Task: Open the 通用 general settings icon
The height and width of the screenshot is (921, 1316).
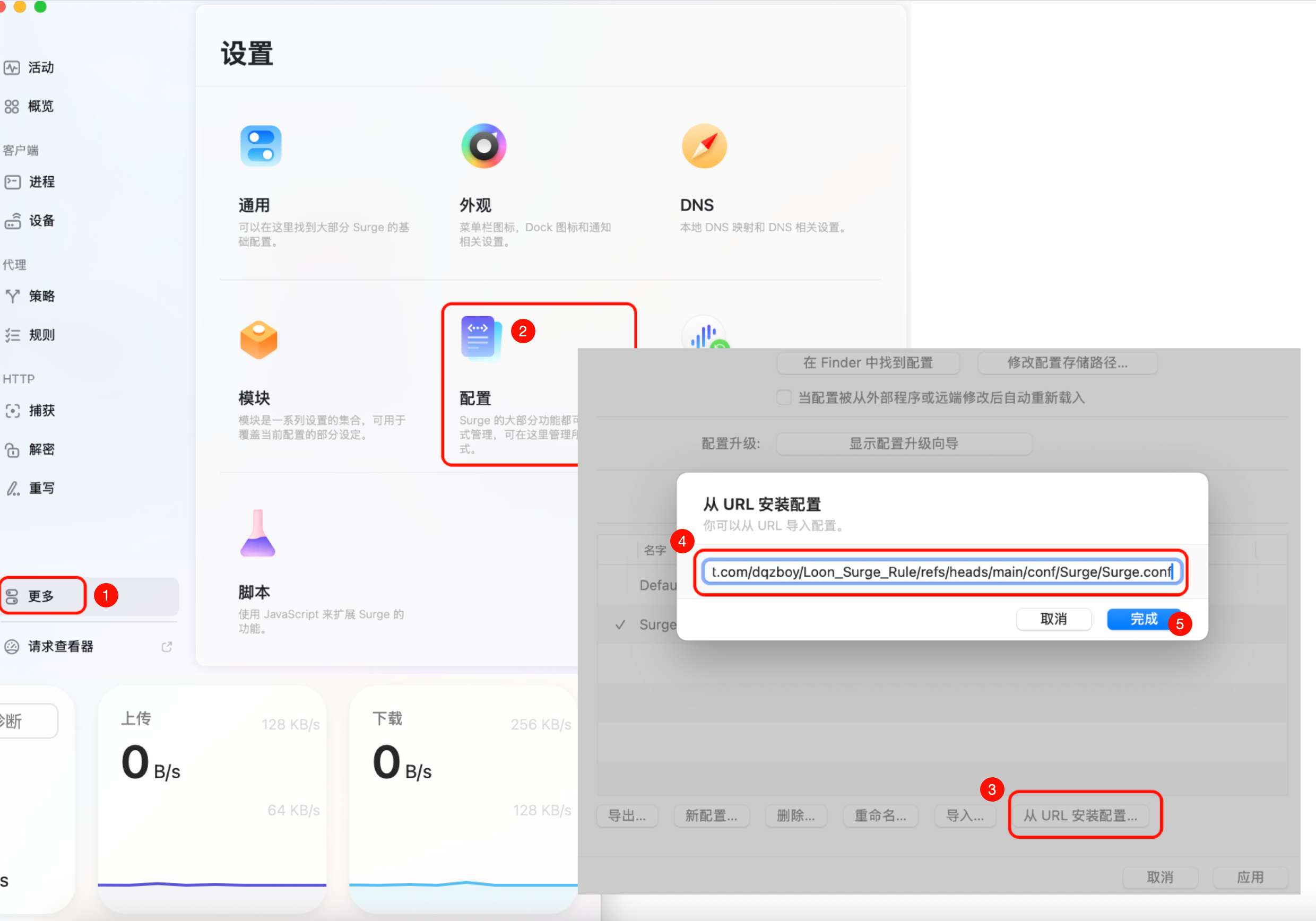Action: [260, 145]
